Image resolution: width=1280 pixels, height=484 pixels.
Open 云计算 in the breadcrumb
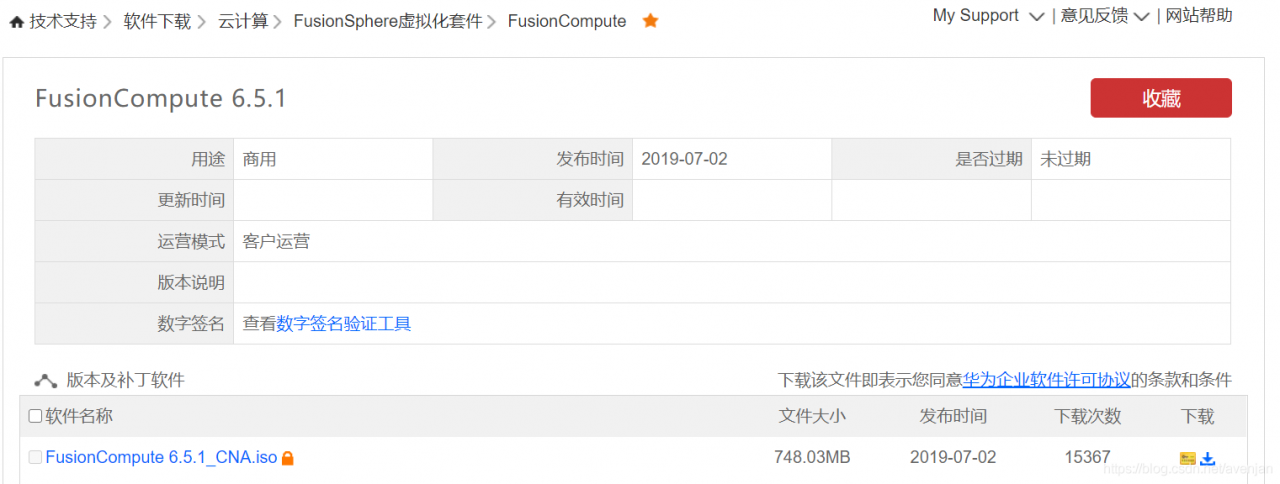pos(243,21)
